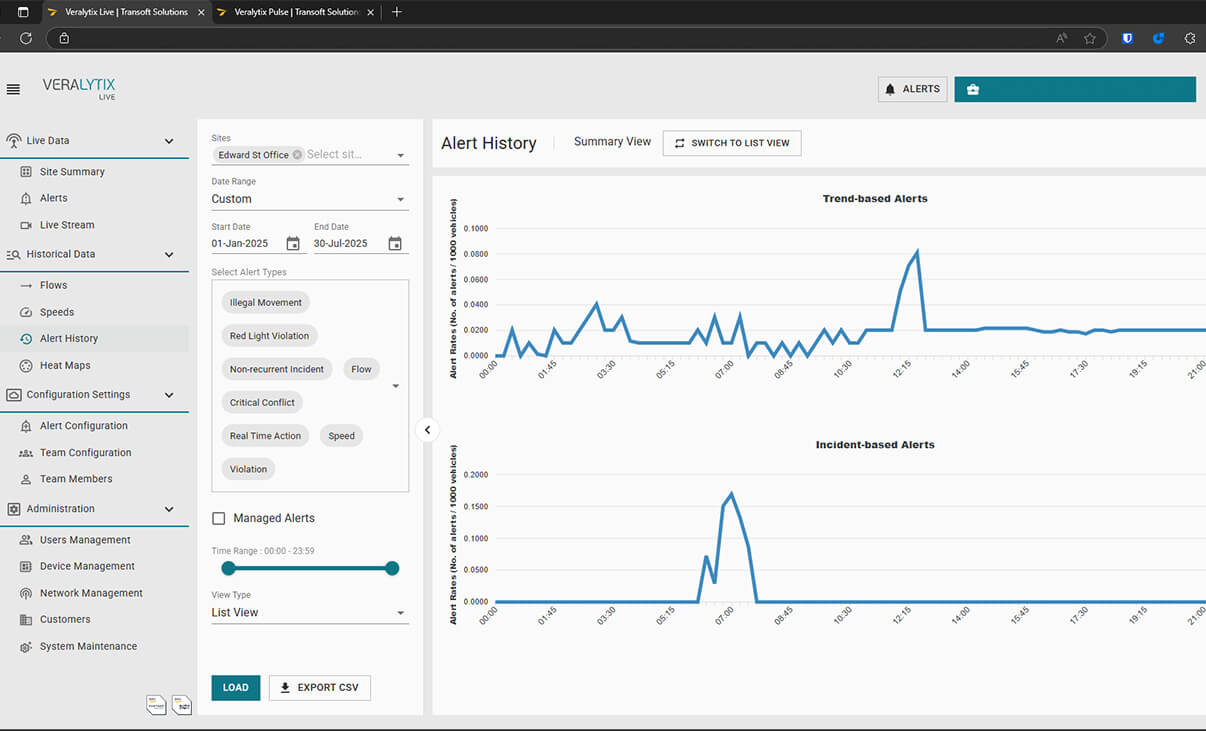Viewport: 1206px width, 731px height.
Task: Toggle the Critical Conflict alert type chip
Action: [262, 402]
